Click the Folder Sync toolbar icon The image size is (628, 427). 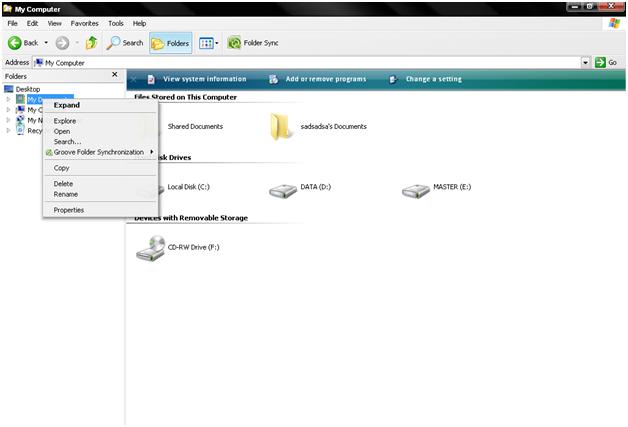coord(234,43)
